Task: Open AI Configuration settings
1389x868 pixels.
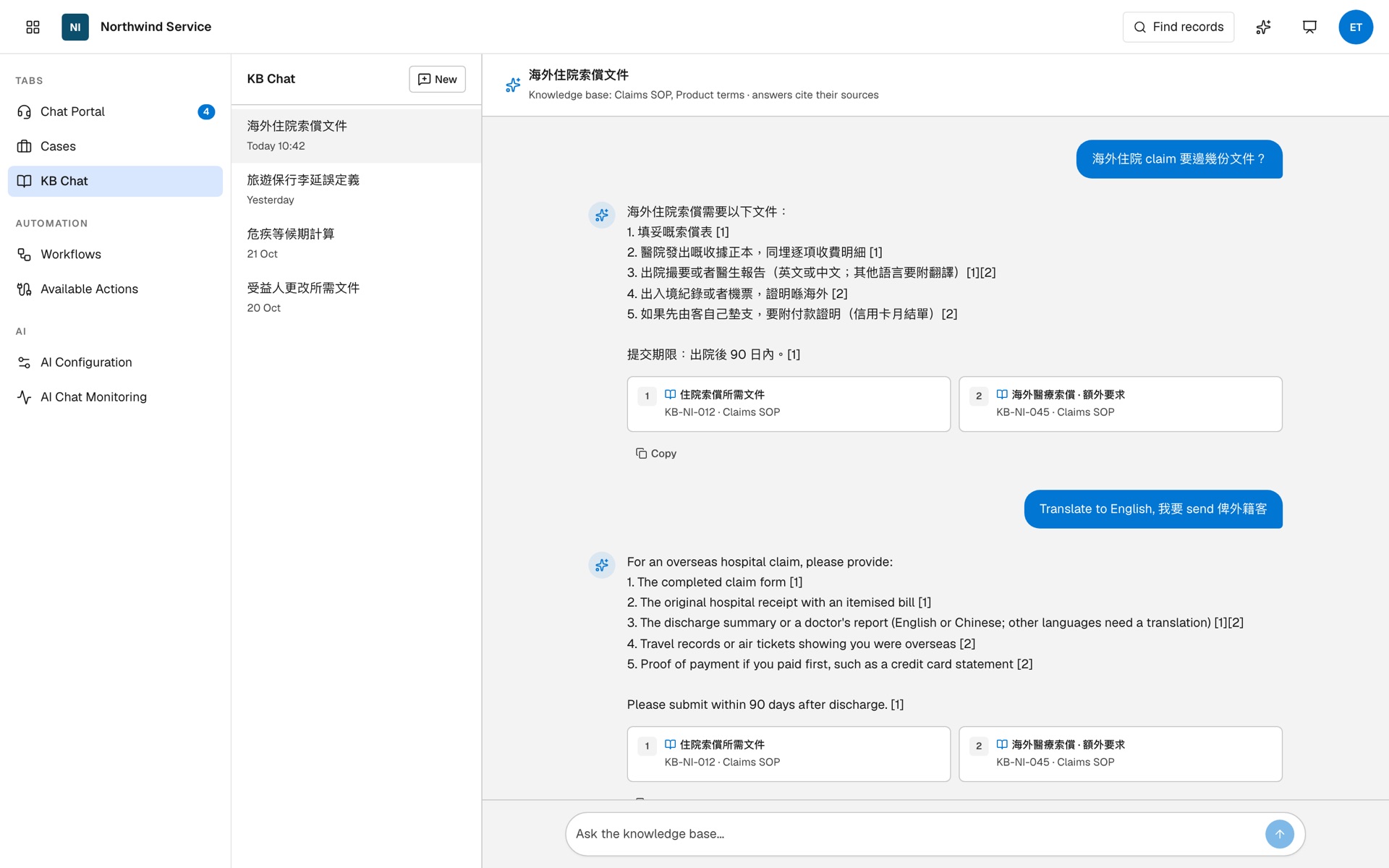Action: coord(115,362)
